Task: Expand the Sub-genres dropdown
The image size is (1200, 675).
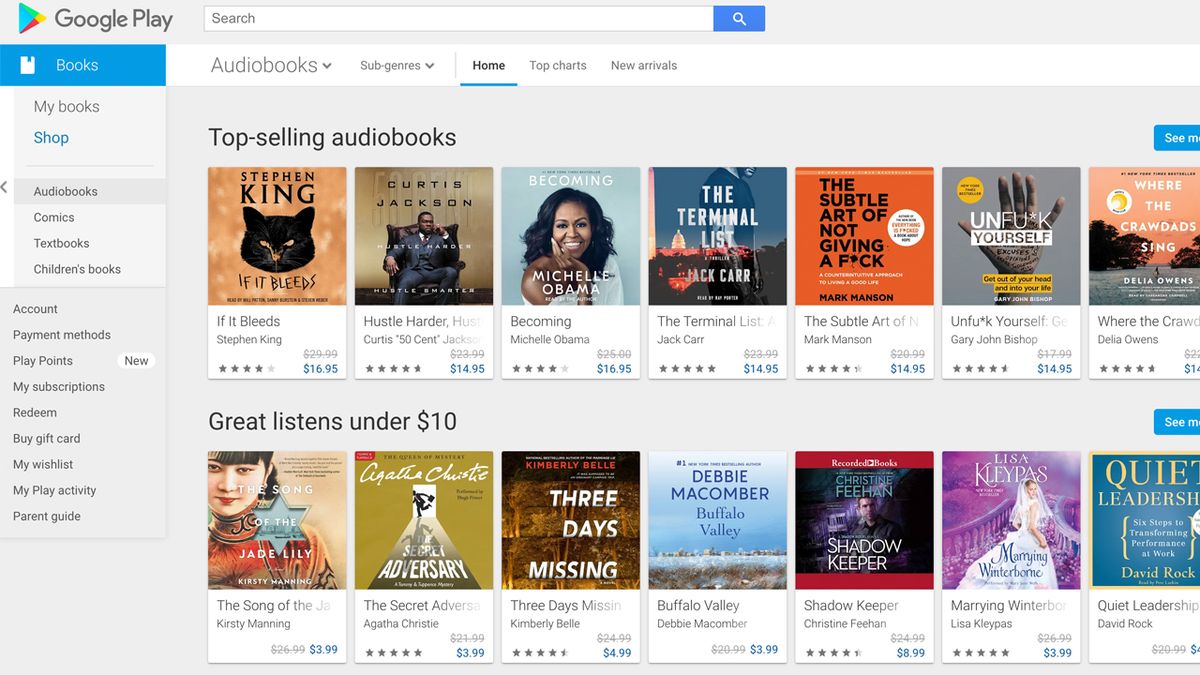Action: tap(396, 64)
